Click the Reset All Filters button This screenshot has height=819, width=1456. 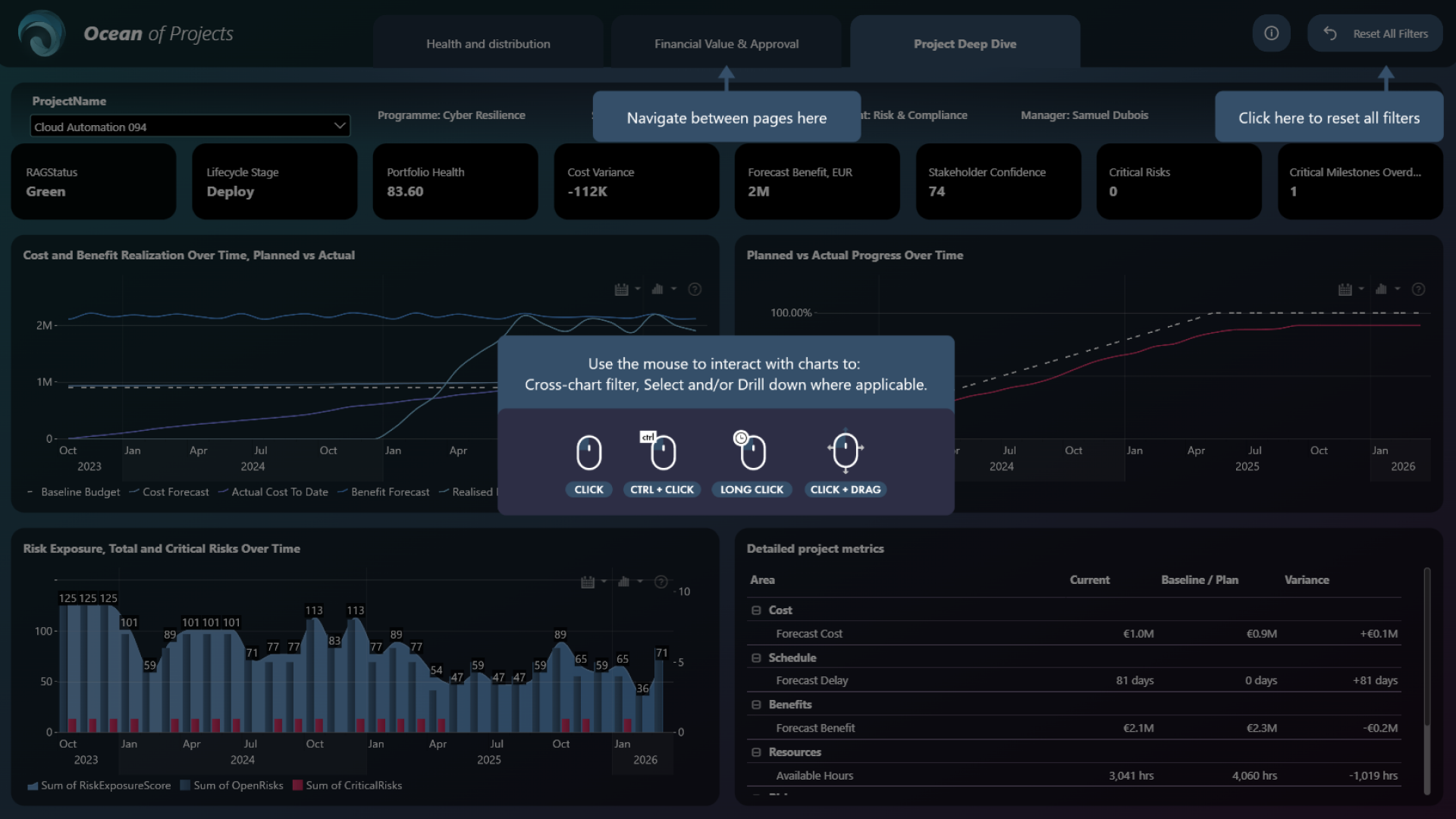(x=1375, y=33)
